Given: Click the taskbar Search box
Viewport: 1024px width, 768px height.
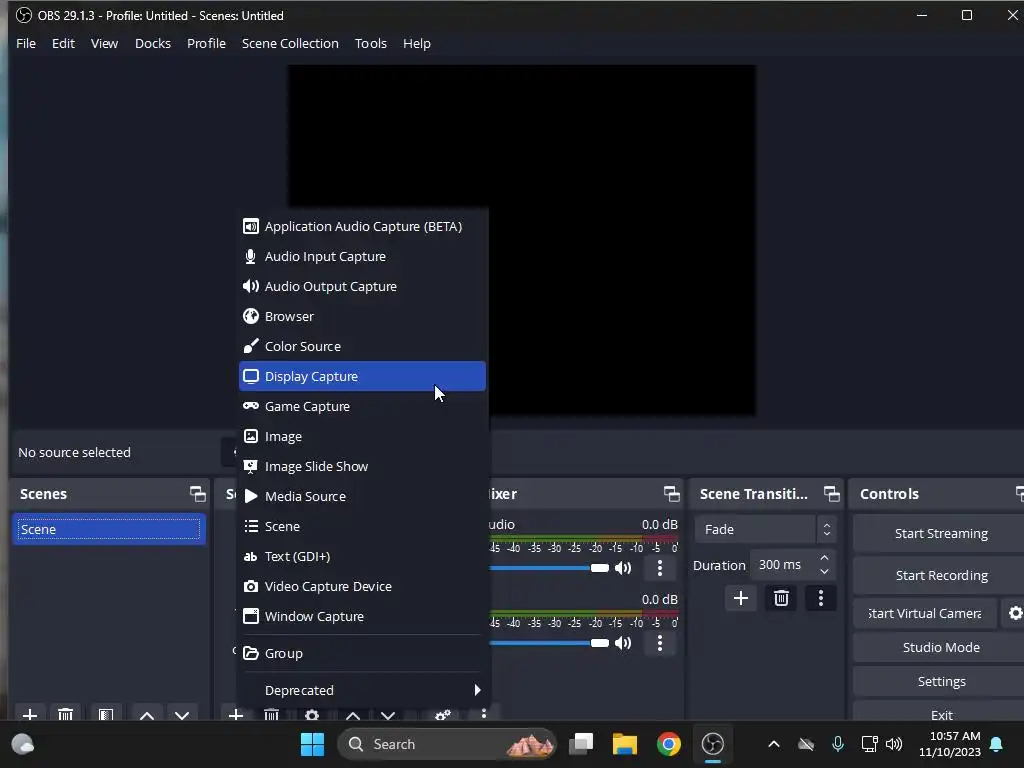Looking at the screenshot, I should 447,744.
